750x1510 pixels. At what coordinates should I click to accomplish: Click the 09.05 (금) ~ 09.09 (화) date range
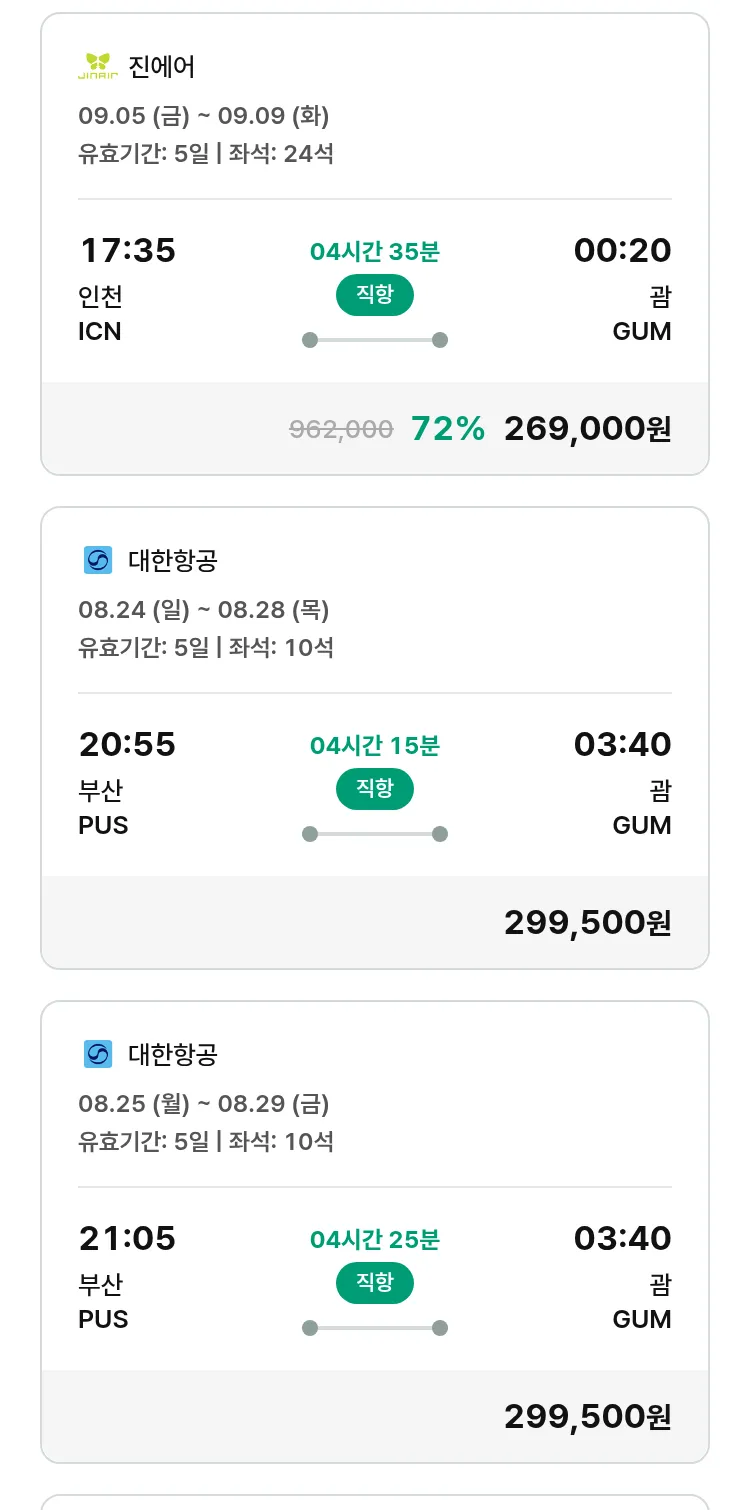tap(204, 116)
